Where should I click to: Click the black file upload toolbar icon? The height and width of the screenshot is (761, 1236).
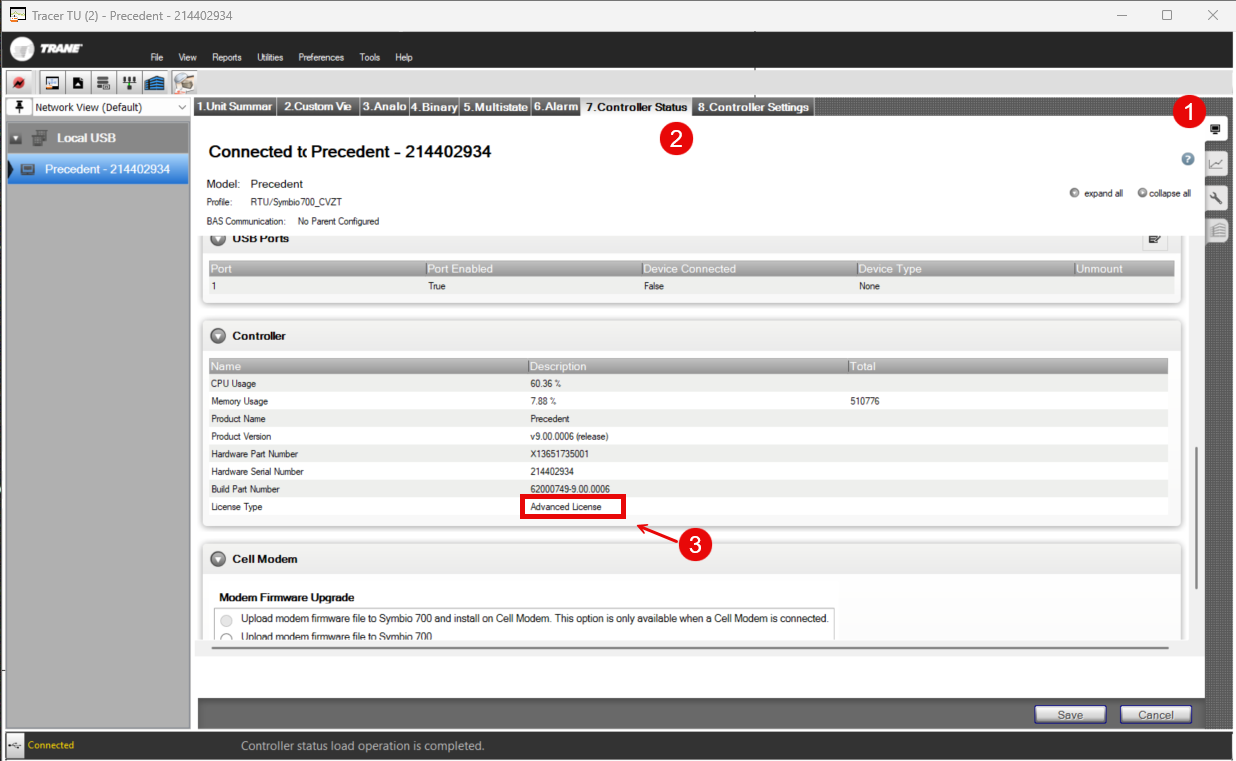point(78,82)
